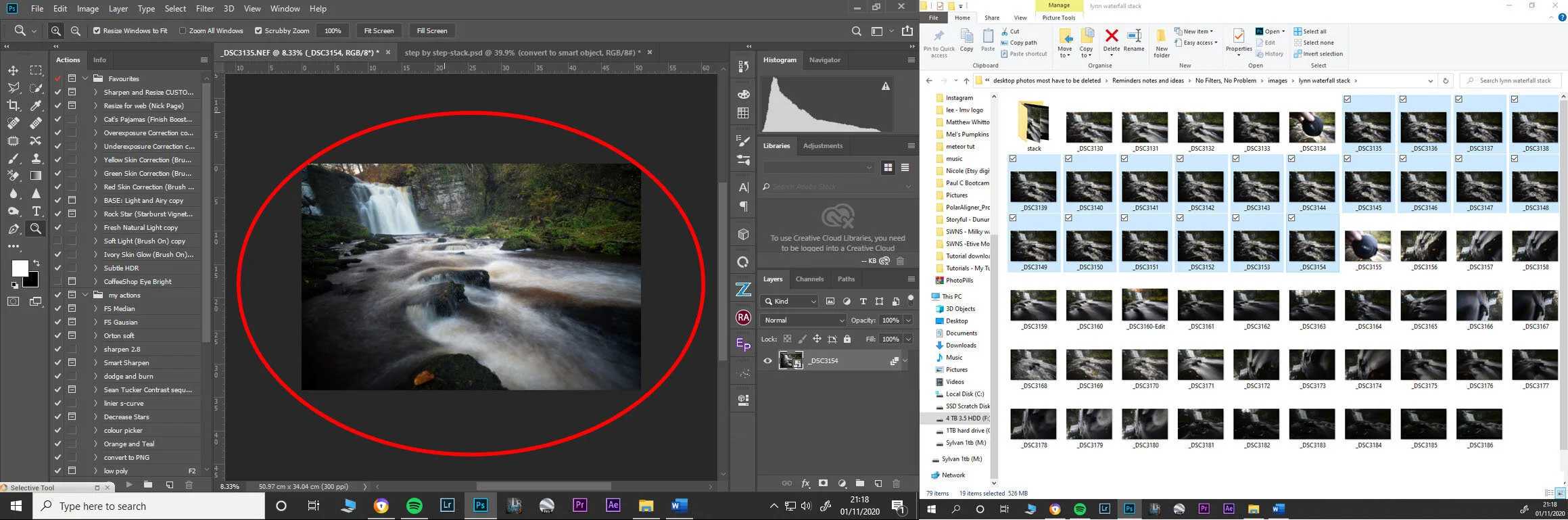Image resolution: width=1568 pixels, height=520 pixels.
Task: Uncheck the _DSC3149 file checkbox in Explorer
Action: point(1013,218)
